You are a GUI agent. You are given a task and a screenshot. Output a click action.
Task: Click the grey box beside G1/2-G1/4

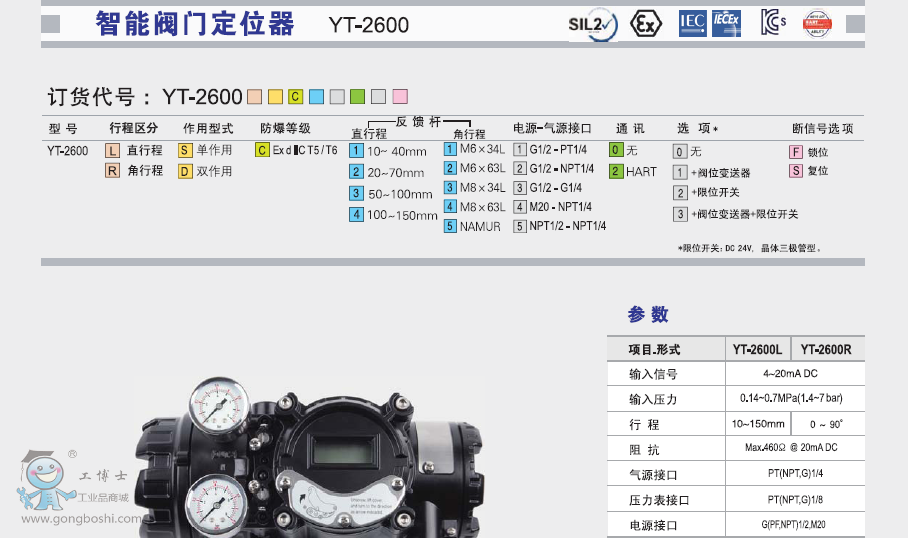(x=520, y=188)
